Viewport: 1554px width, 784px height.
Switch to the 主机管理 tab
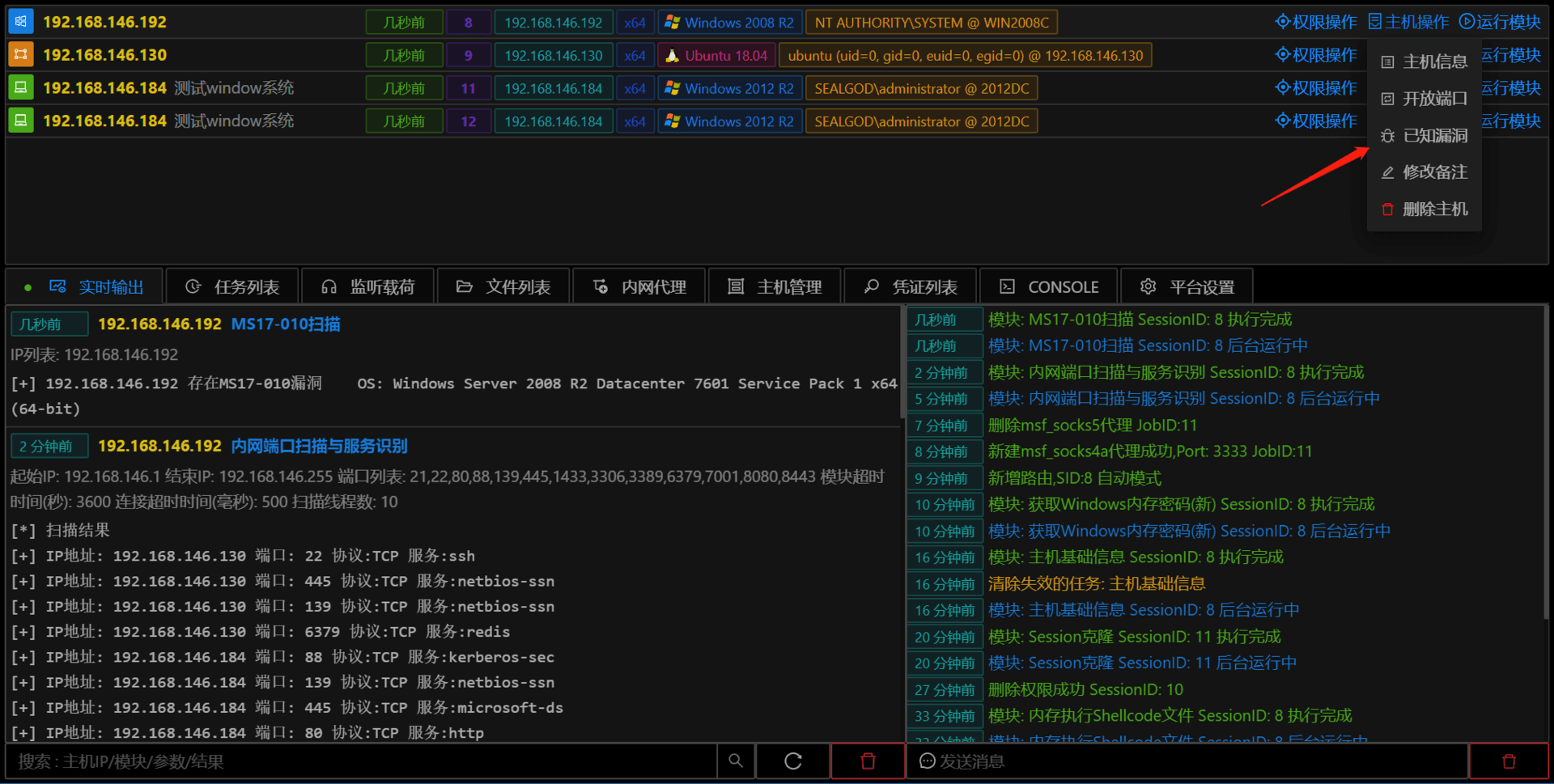point(775,286)
